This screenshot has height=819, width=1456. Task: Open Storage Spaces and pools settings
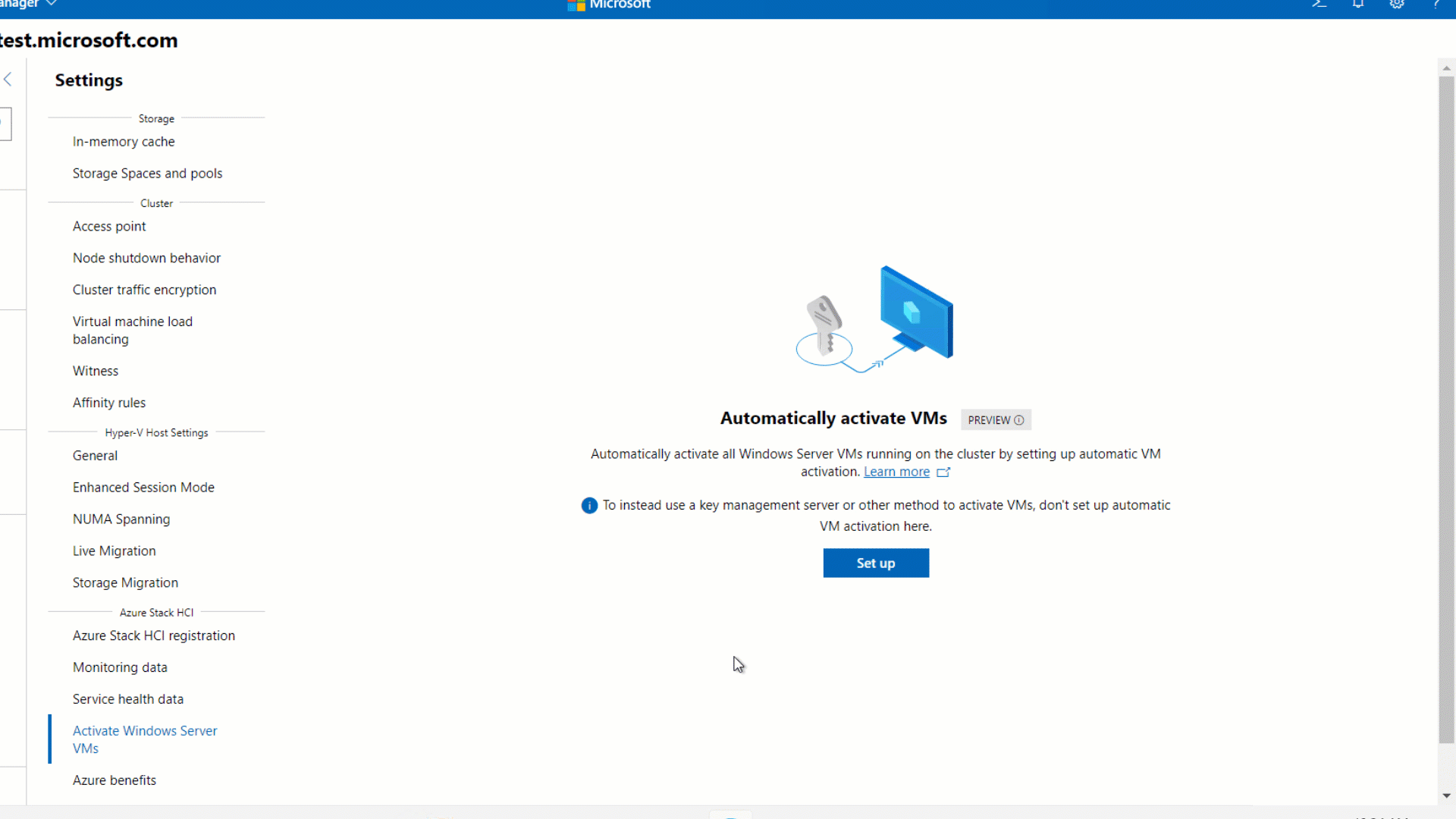(x=147, y=174)
